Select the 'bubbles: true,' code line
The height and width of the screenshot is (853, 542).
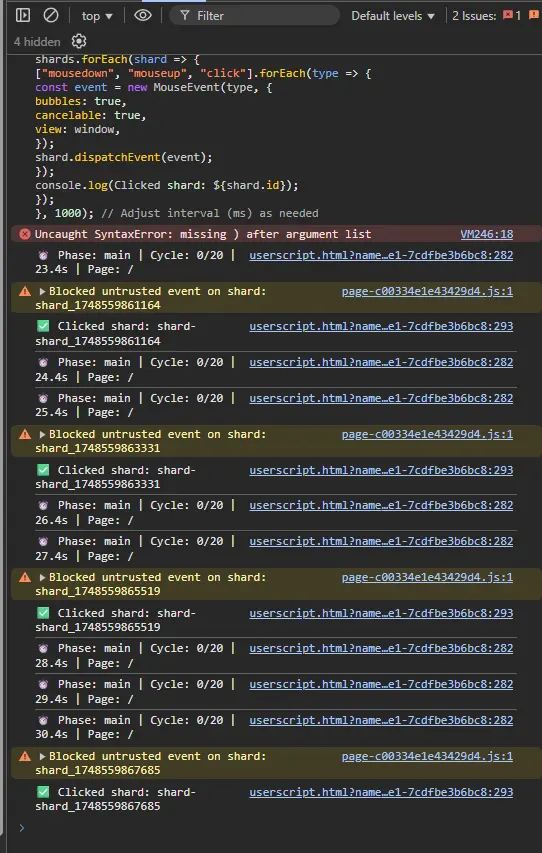pyautogui.click(x=81, y=102)
